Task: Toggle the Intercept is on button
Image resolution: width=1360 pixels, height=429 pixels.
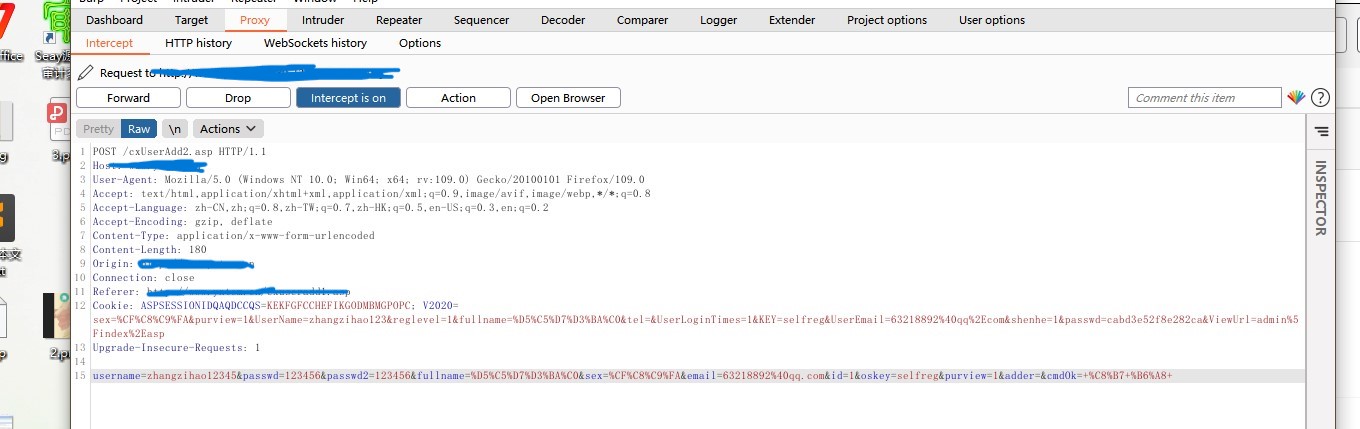Action: tap(348, 98)
